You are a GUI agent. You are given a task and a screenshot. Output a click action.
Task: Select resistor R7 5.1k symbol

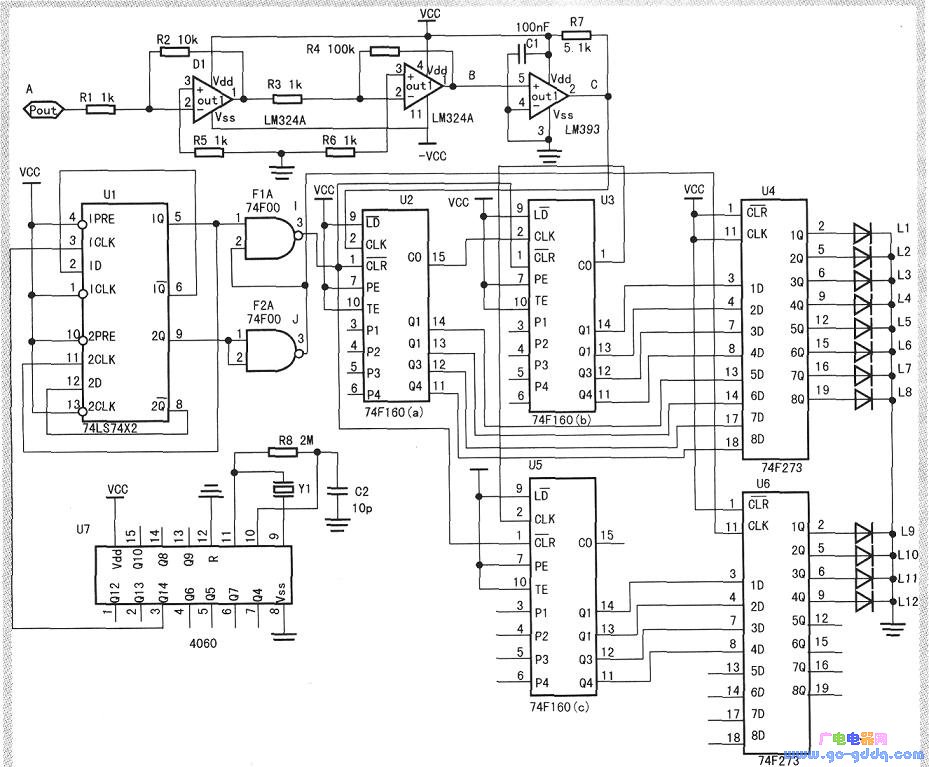[577, 36]
